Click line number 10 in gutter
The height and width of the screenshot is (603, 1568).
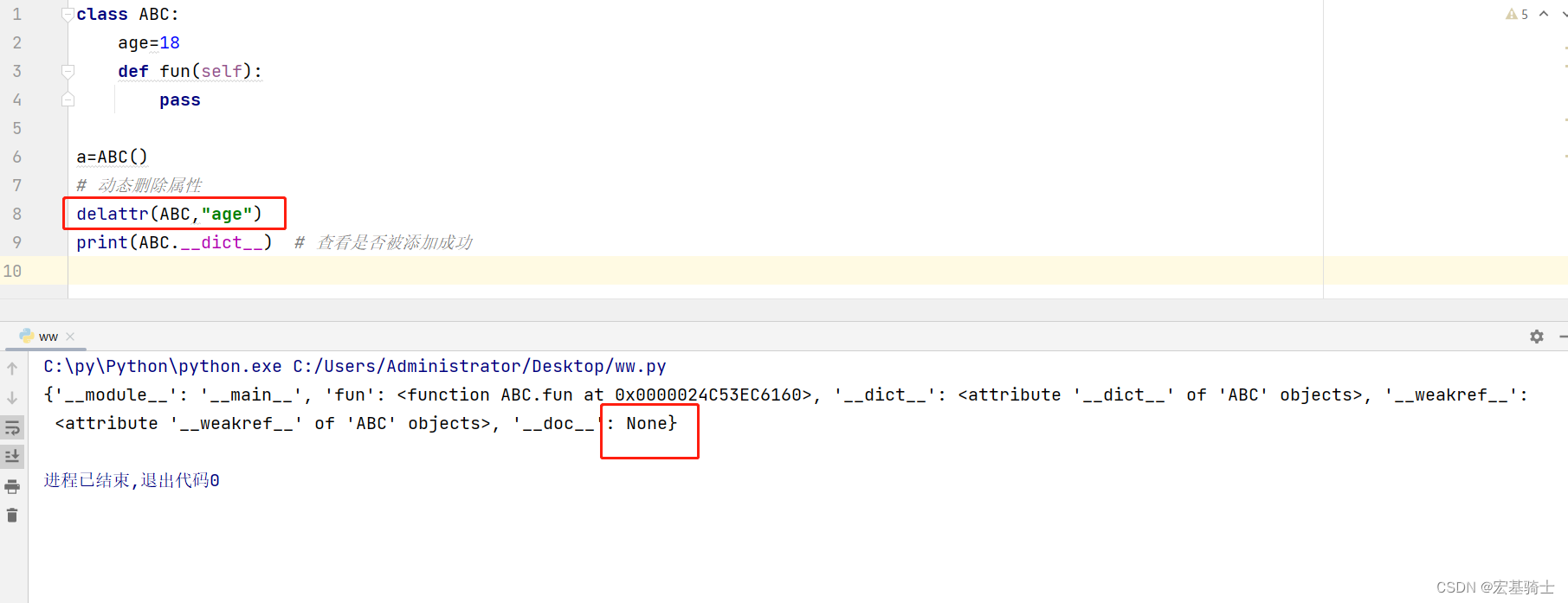[12, 271]
